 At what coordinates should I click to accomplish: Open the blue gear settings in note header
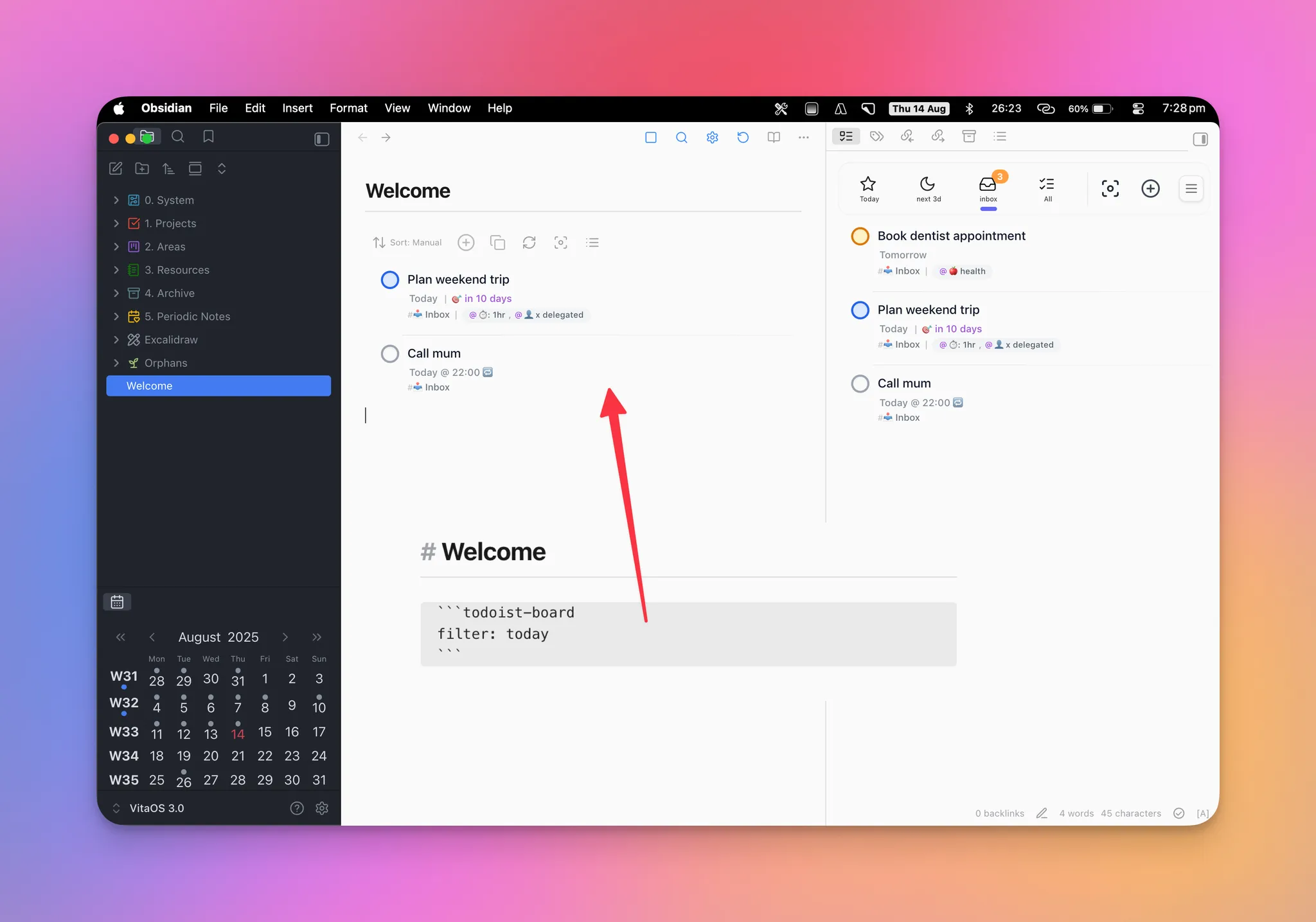(712, 137)
